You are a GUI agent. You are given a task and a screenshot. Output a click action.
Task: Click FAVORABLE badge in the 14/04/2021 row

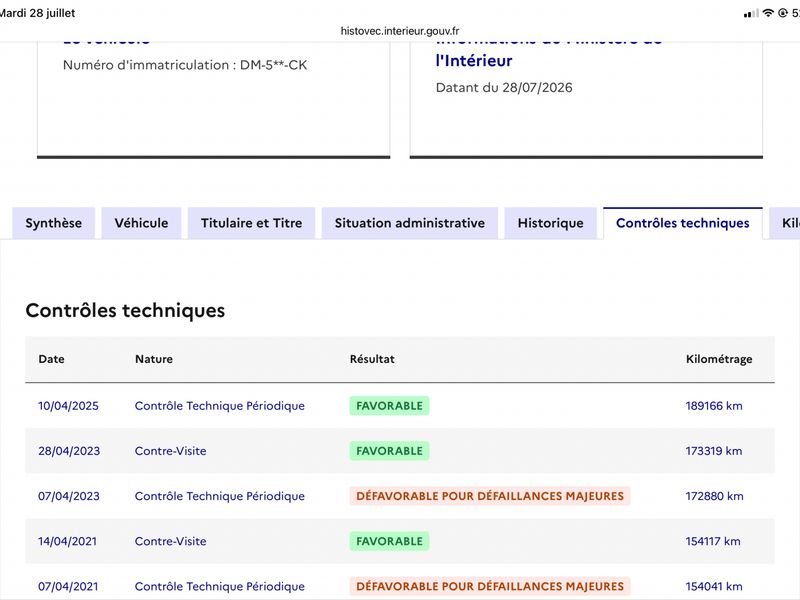click(389, 541)
